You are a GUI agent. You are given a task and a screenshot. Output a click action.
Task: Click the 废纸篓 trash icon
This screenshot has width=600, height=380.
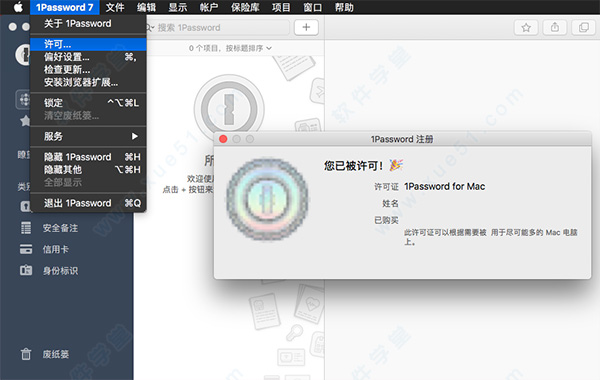pyautogui.click(x=26, y=354)
